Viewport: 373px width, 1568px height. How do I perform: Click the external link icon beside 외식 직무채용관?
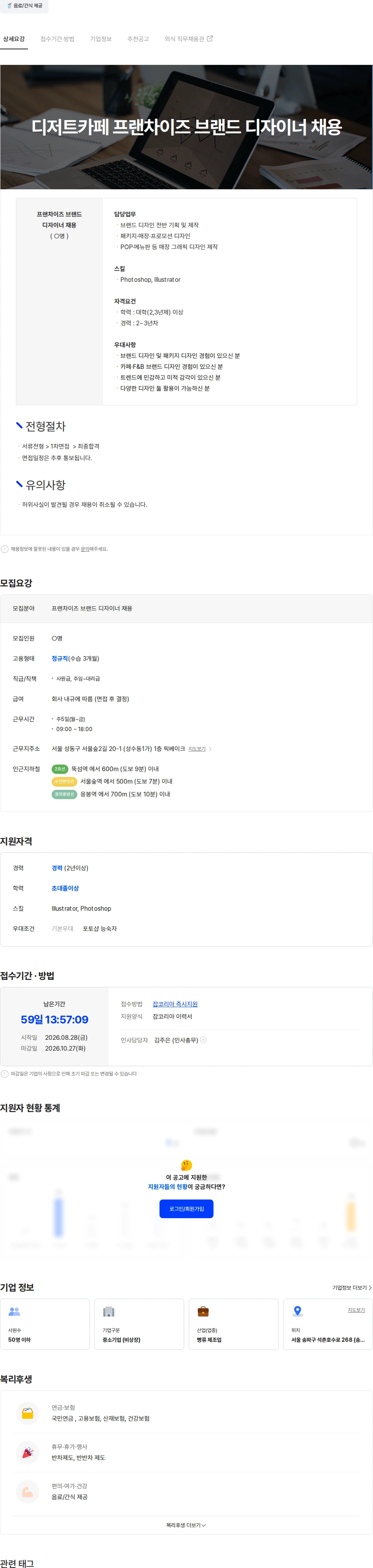coord(210,38)
